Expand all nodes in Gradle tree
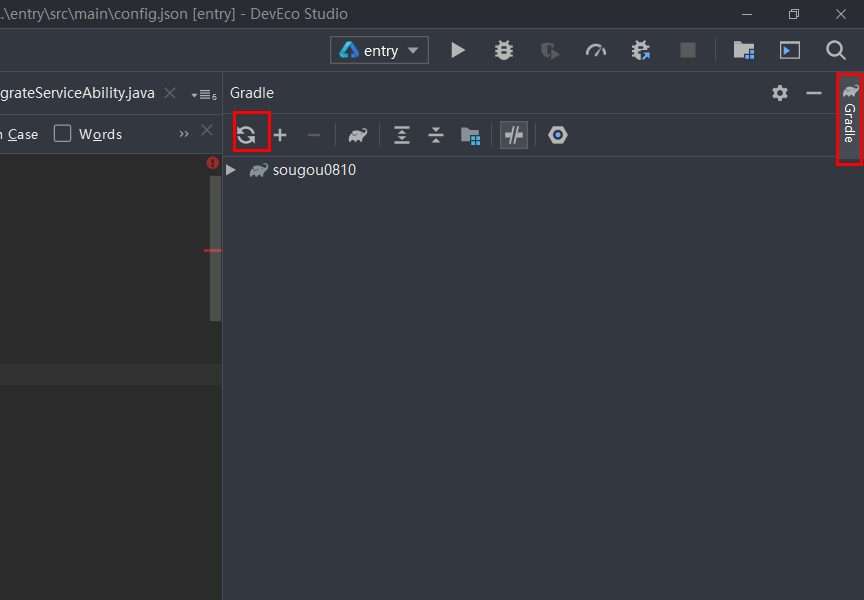 [x=402, y=135]
